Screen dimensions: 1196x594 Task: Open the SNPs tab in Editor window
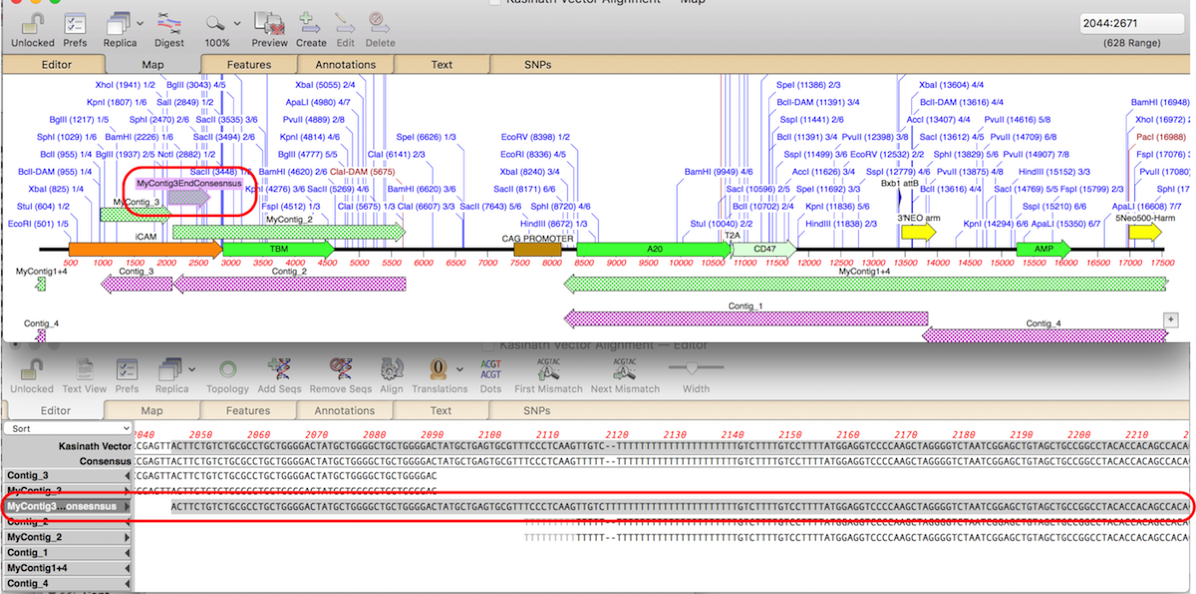coord(537,411)
